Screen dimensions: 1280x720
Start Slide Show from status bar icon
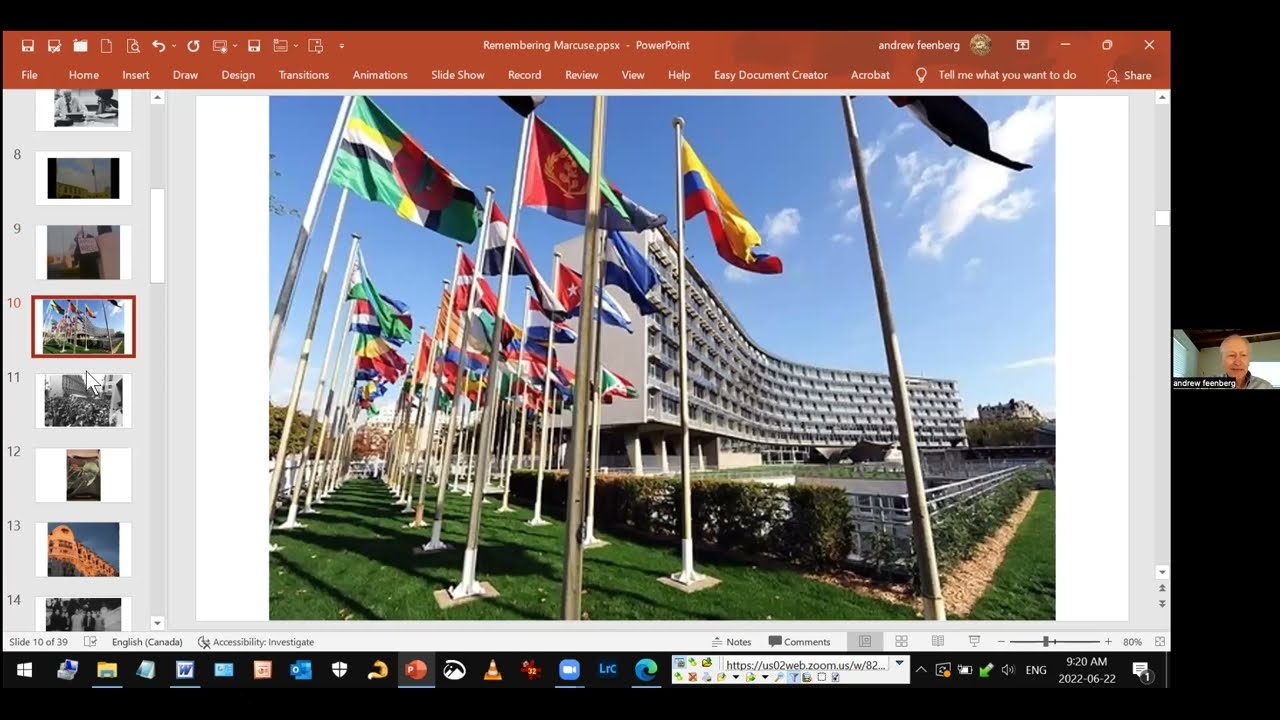(974, 642)
